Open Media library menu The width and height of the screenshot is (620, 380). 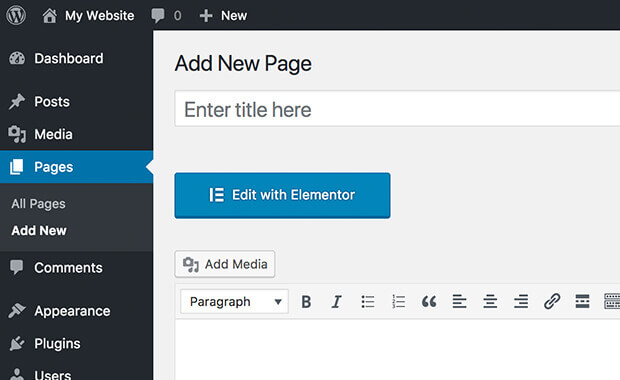tap(76, 134)
